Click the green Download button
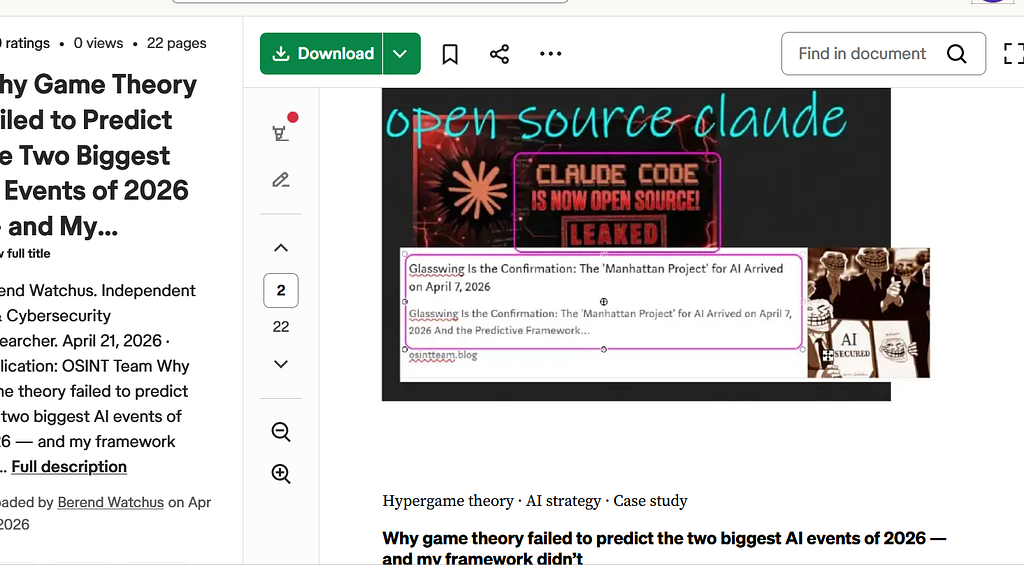 (x=321, y=54)
